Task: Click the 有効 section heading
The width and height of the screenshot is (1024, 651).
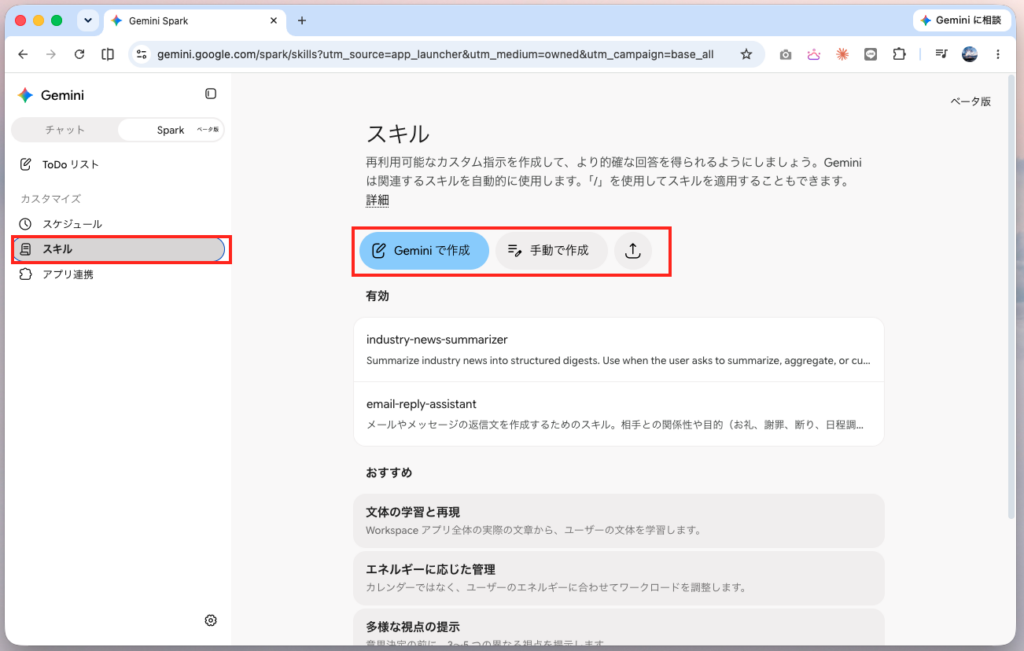Action: [x=377, y=296]
